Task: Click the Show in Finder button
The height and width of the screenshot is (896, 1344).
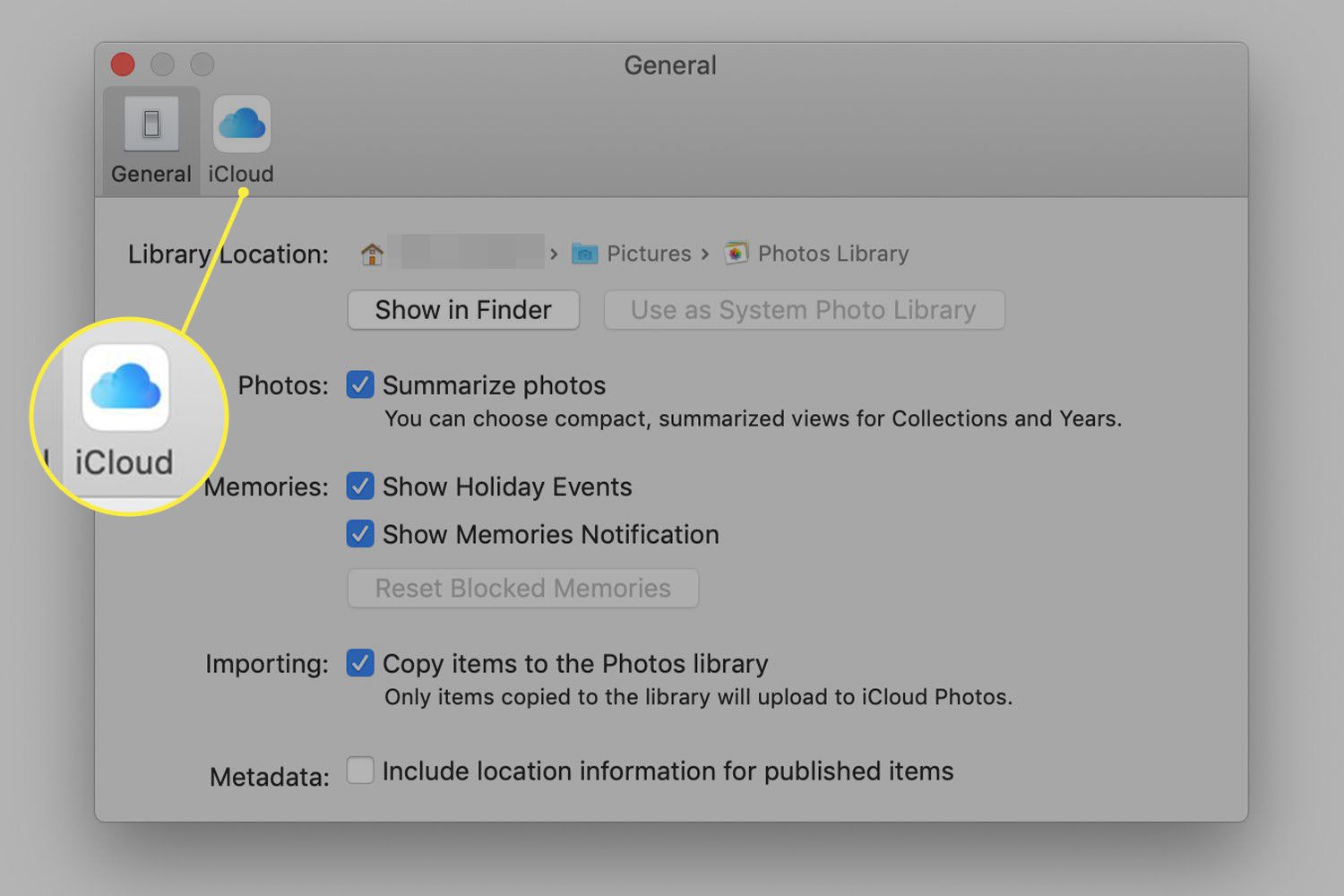Action: tap(463, 310)
